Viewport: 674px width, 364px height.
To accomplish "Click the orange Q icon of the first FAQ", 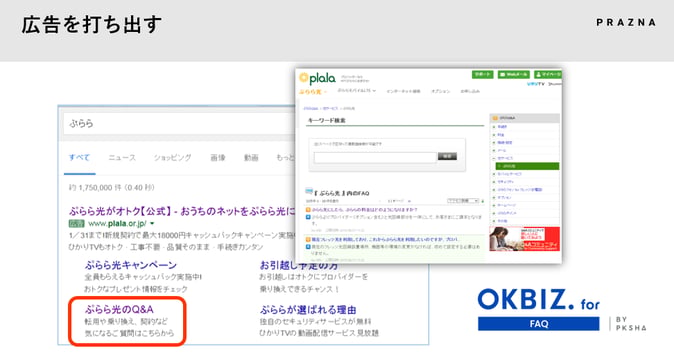I will [308, 210].
